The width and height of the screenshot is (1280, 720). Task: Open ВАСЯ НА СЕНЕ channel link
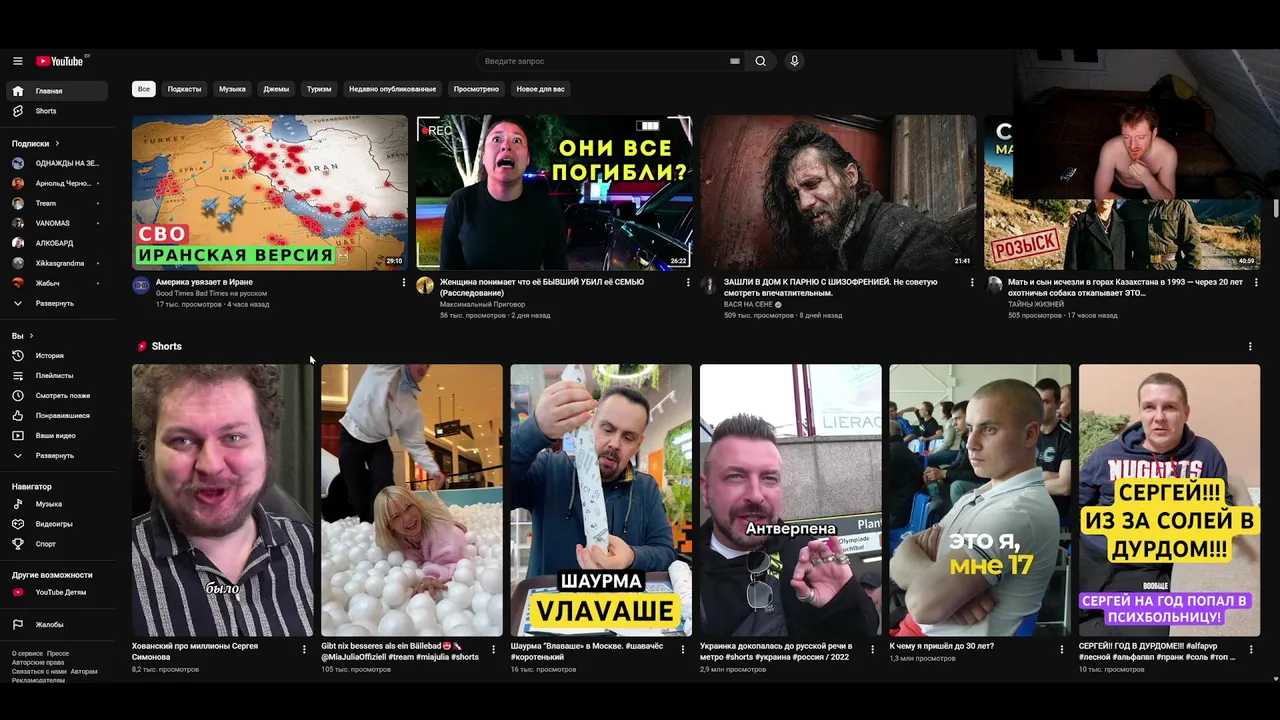click(x=749, y=304)
